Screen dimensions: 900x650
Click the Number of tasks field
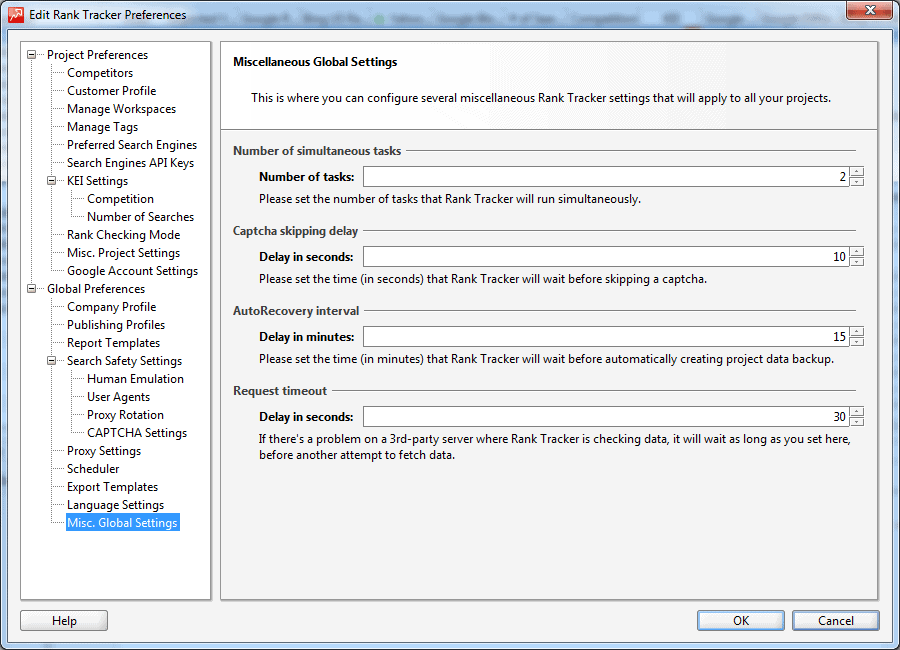point(606,177)
